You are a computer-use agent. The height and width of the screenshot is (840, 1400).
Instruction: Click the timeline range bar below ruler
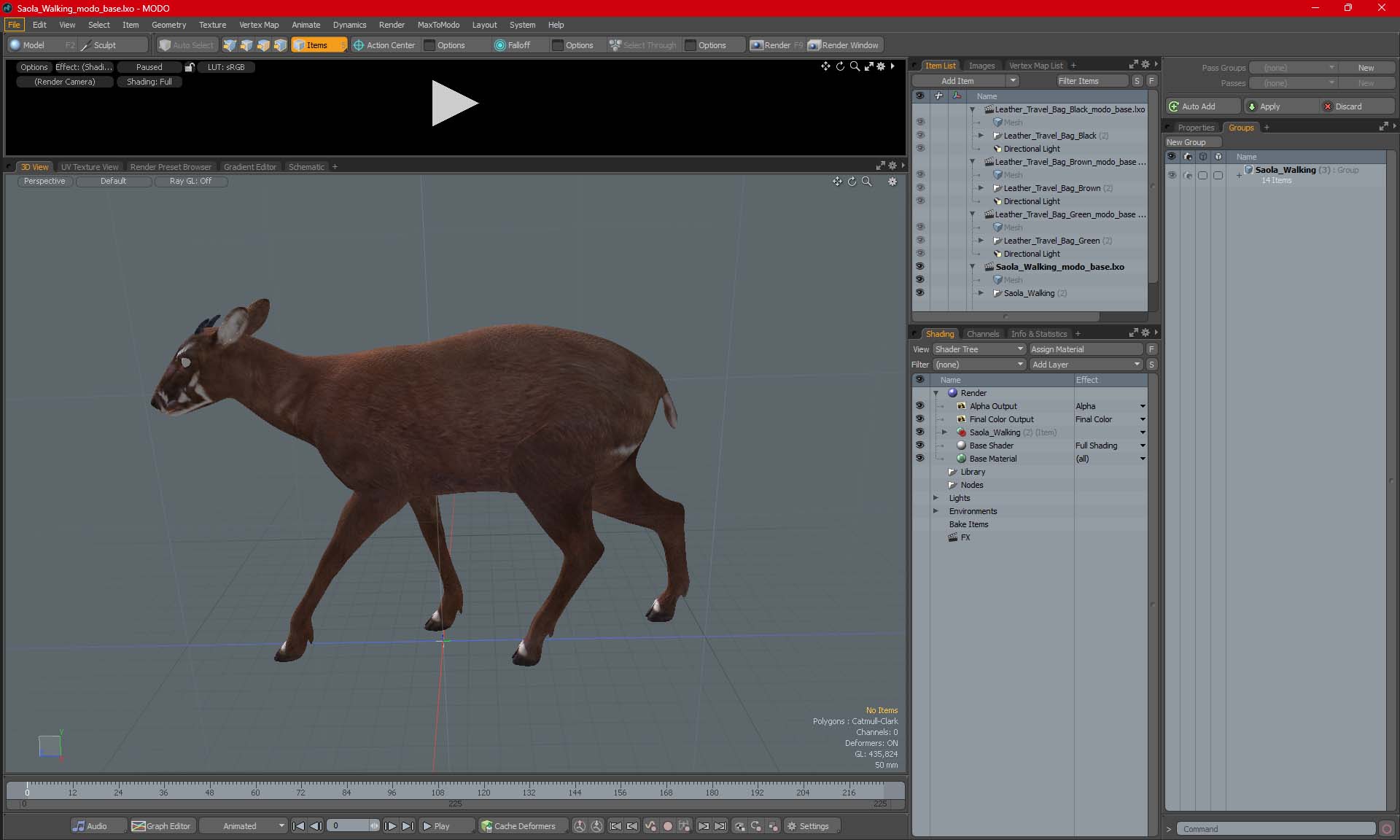point(455,804)
